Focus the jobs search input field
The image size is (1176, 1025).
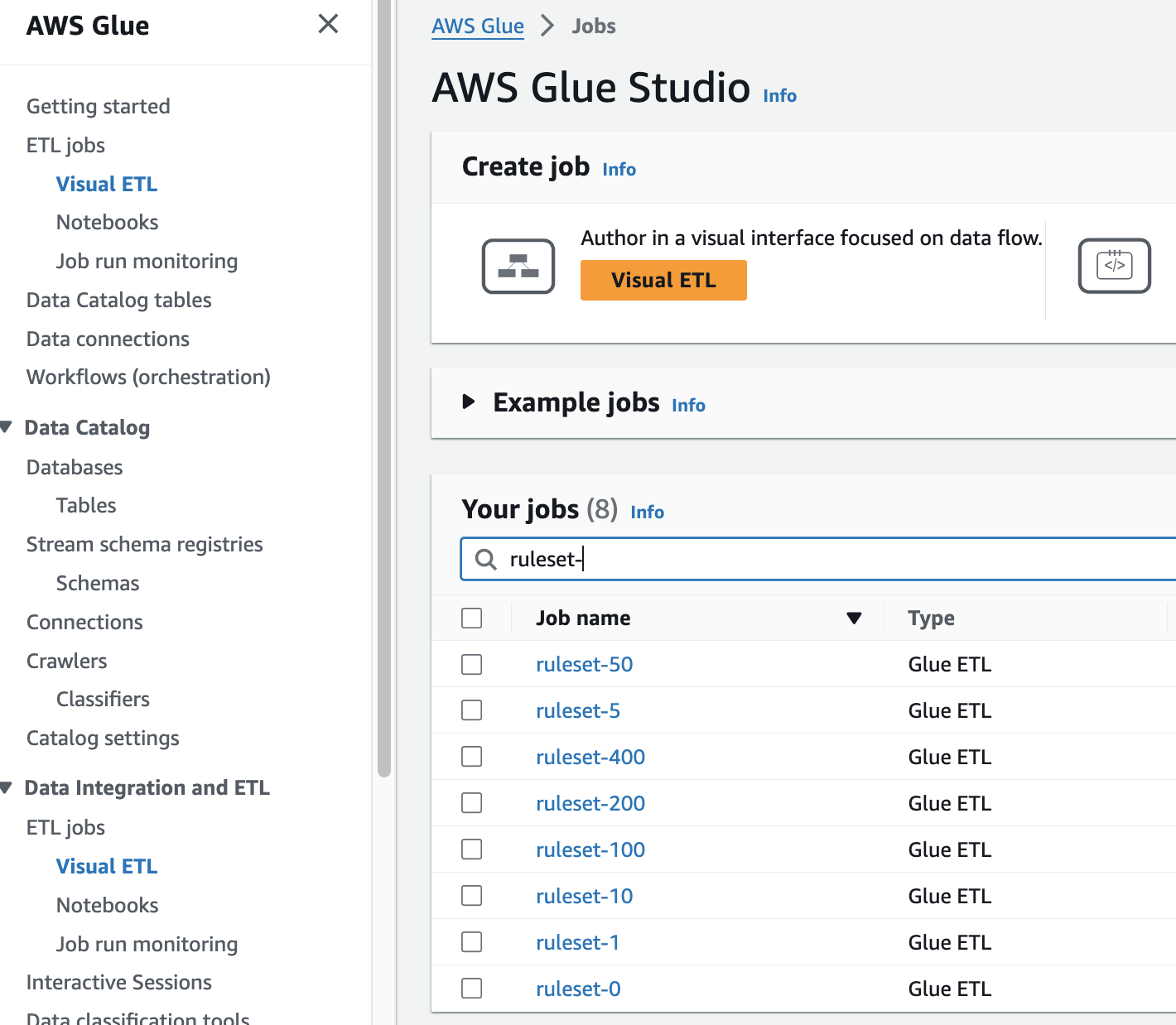coord(828,560)
